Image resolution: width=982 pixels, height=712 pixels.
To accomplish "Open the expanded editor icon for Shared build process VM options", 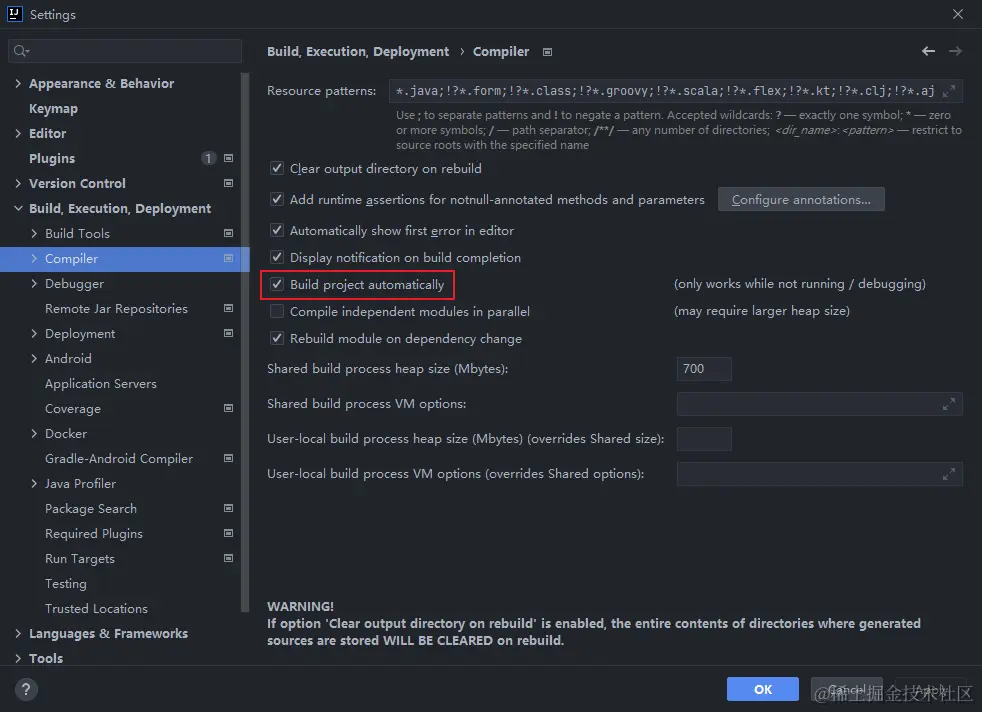I will (949, 404).
